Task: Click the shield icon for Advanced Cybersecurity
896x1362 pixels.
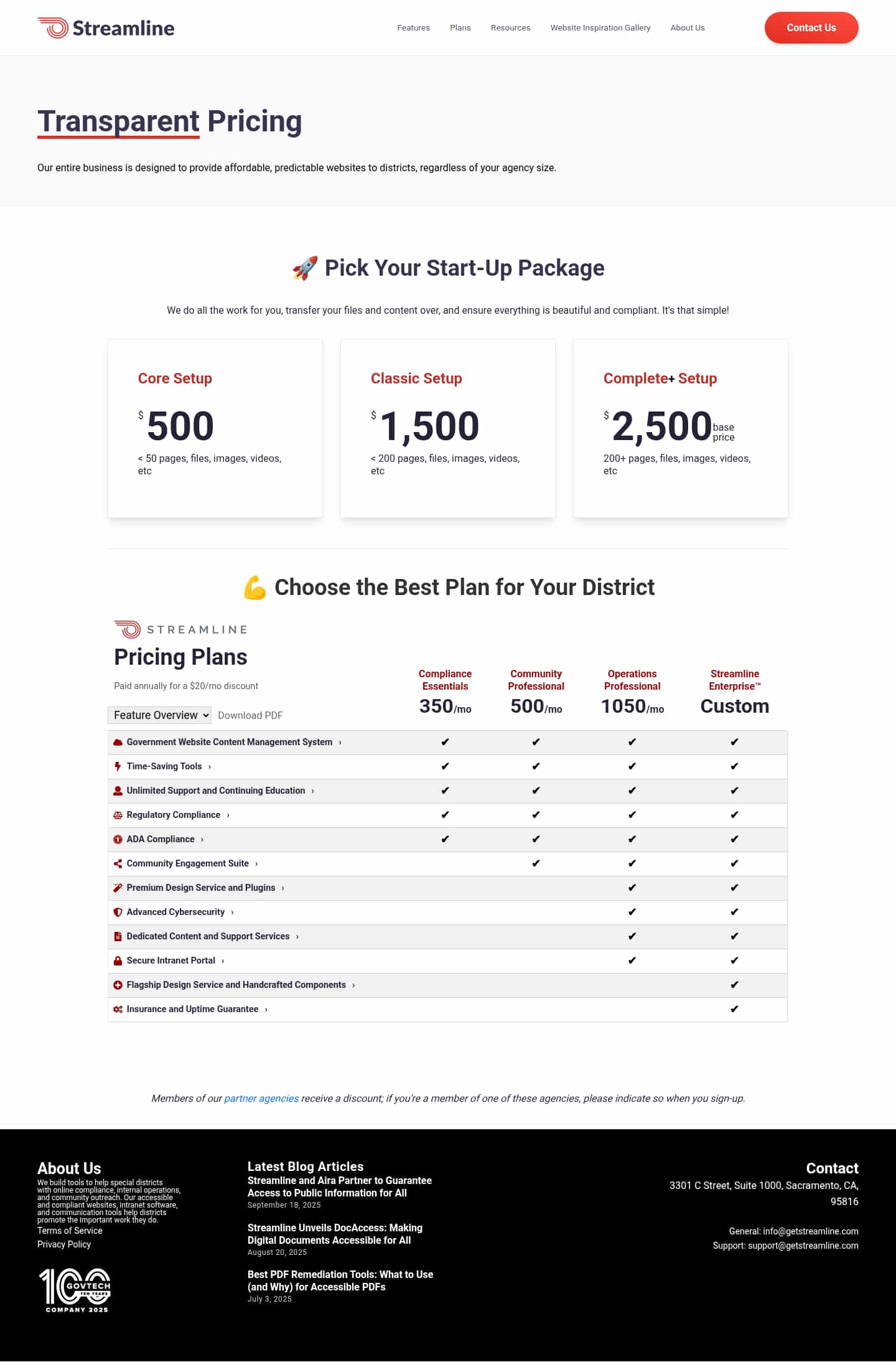Action: (x=118, y=913)
